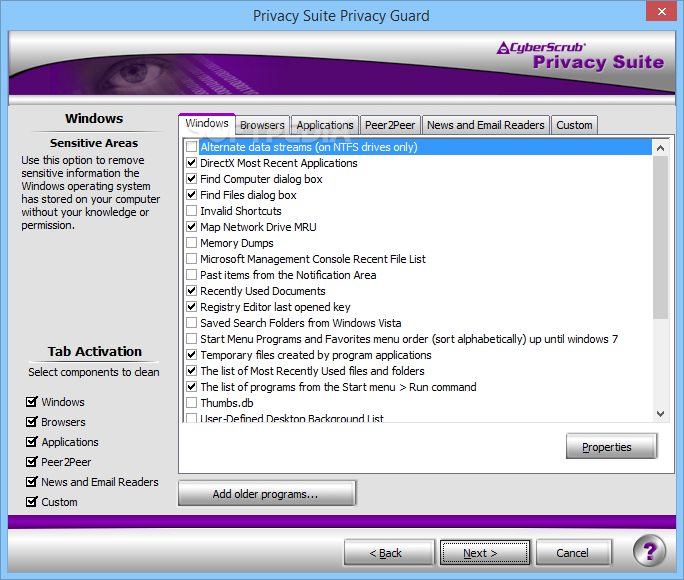Viewport: 684px width, 580px height.
Task: Check Saved Search Folders from Windows Vista
Action: pos(192,323)
